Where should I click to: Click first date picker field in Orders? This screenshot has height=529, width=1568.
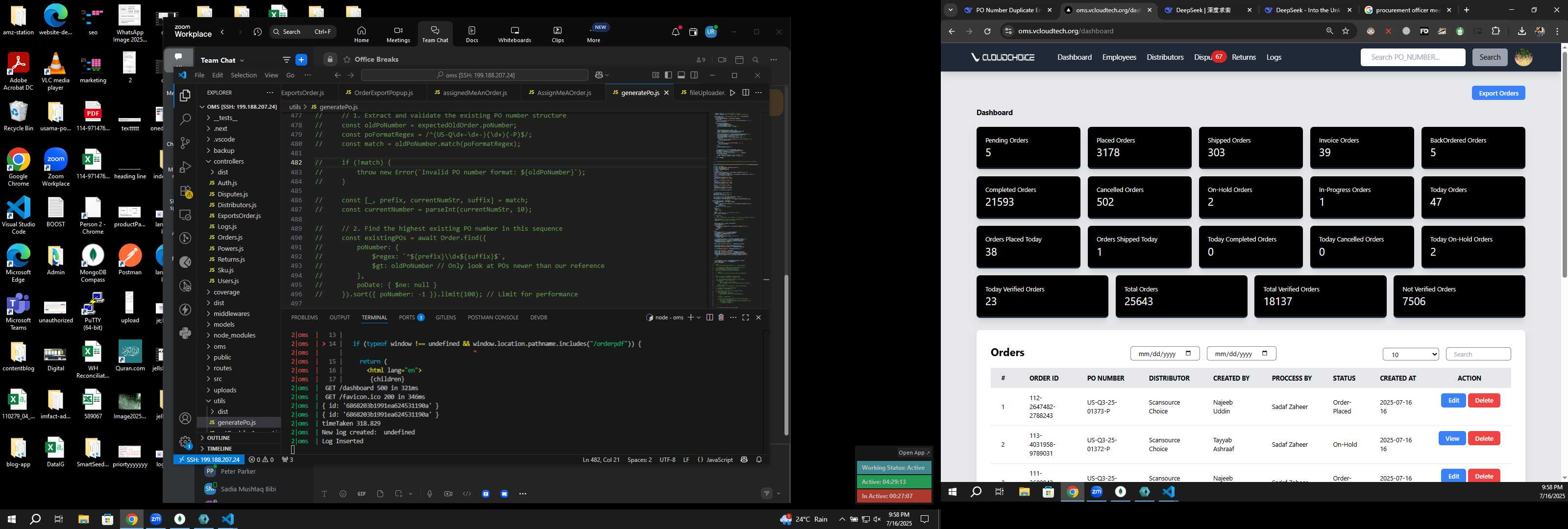click(1164, 354)
